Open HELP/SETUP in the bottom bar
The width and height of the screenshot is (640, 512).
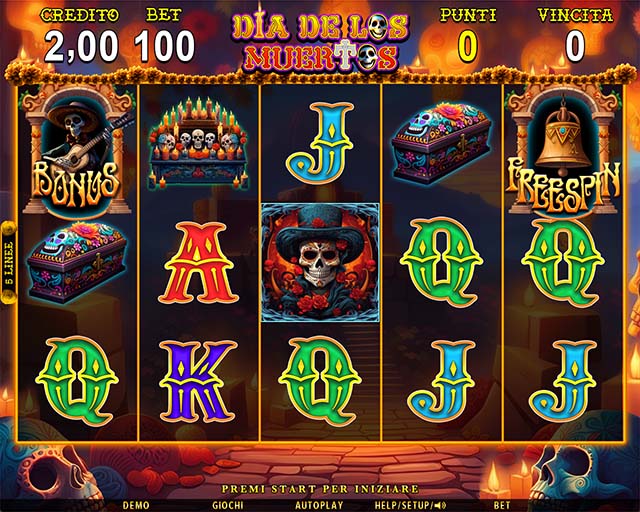pos(404,505)
